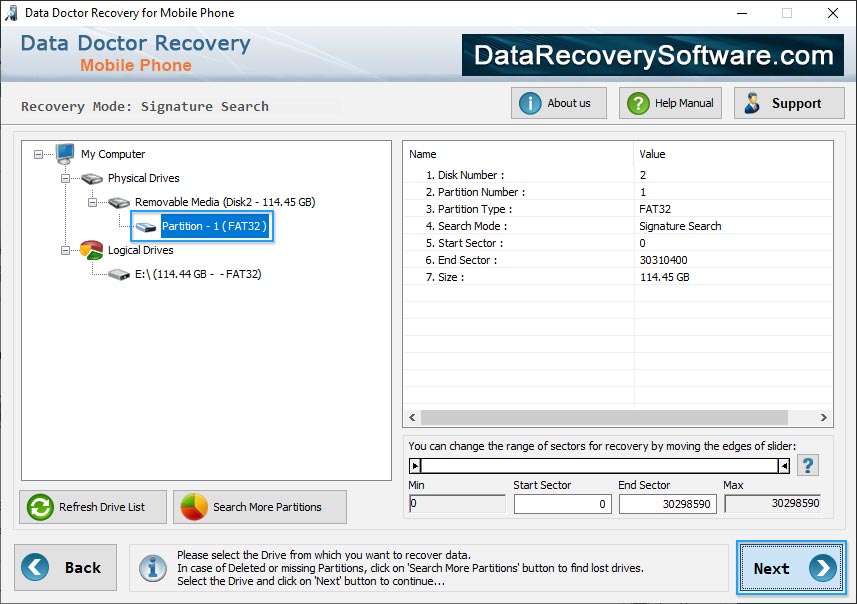Click the Logical Drives colored disk icon

pyautogui.click(x=90, y=250)
